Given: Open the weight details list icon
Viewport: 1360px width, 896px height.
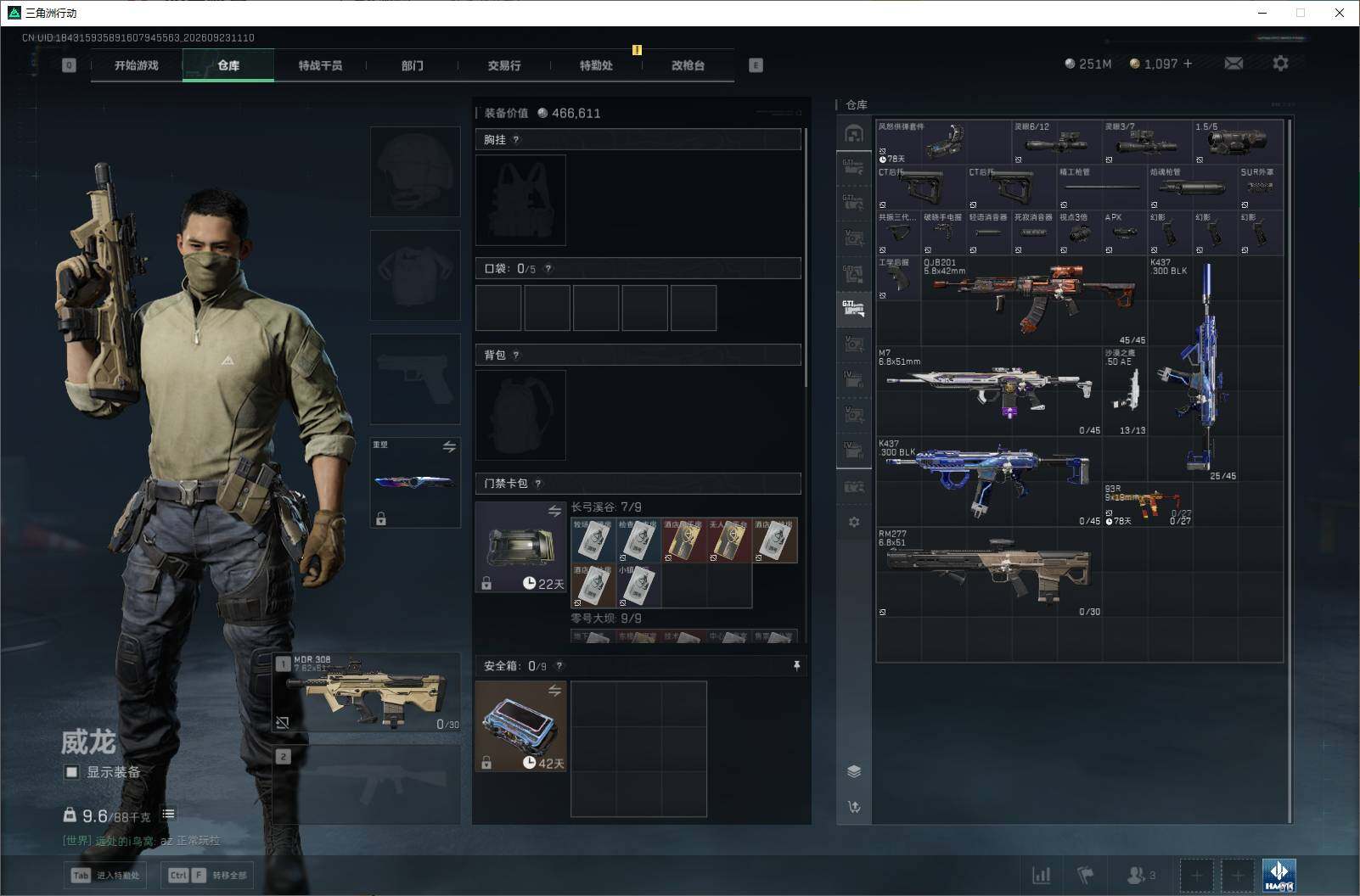Looking at the screenshot, I should (x=169, y=814).
